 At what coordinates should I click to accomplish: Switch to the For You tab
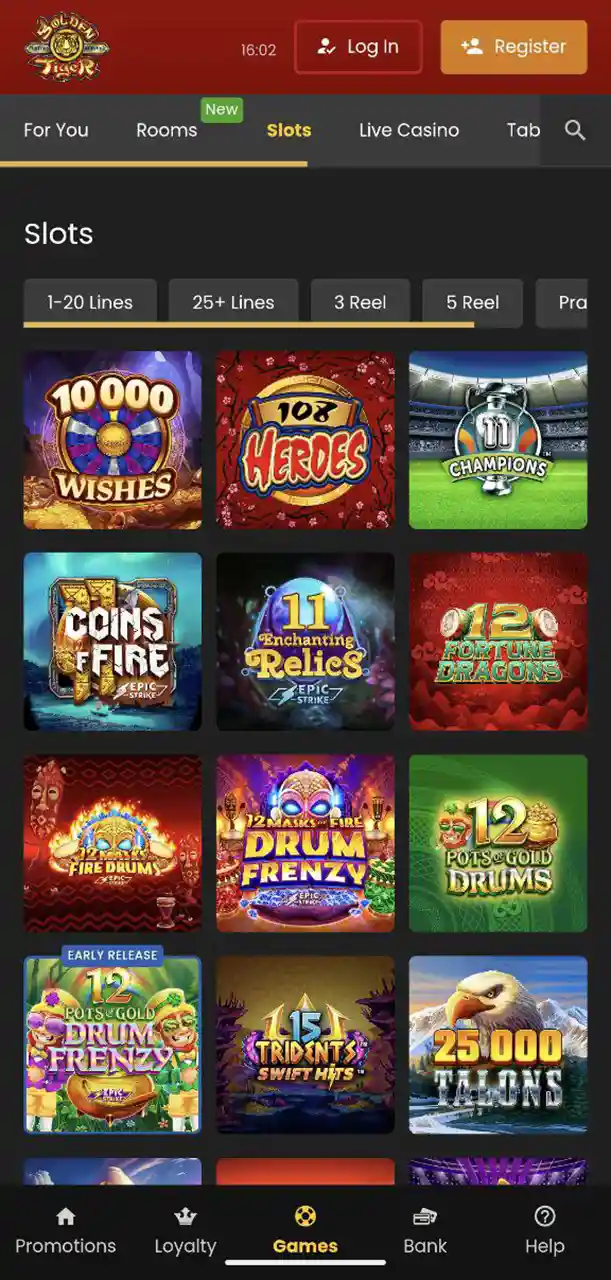tap(56, 130)
